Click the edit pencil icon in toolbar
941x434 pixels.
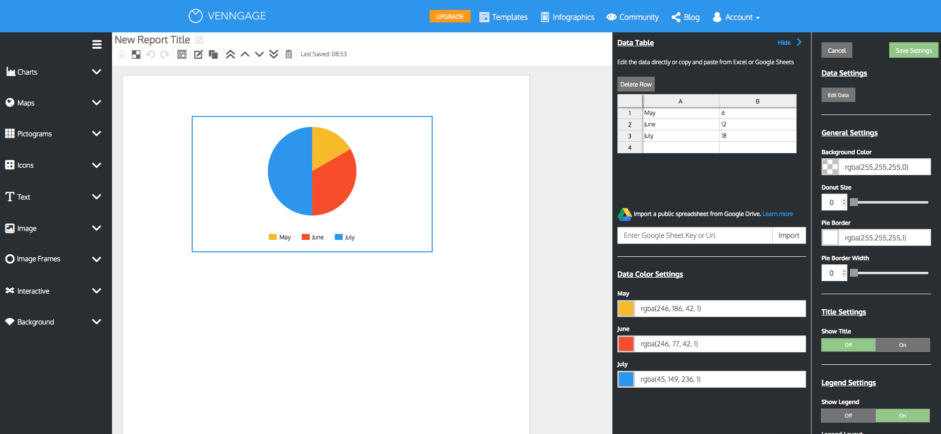(198, 54)
